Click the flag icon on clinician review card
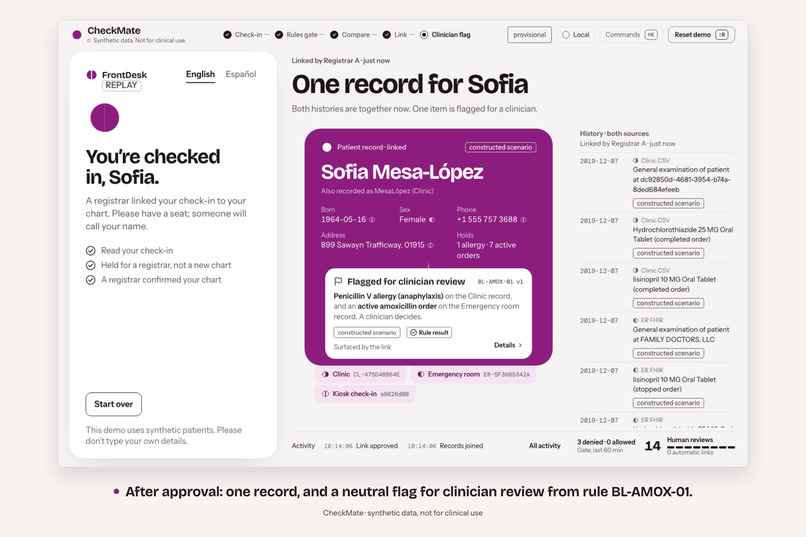 [x=338, y=282]
